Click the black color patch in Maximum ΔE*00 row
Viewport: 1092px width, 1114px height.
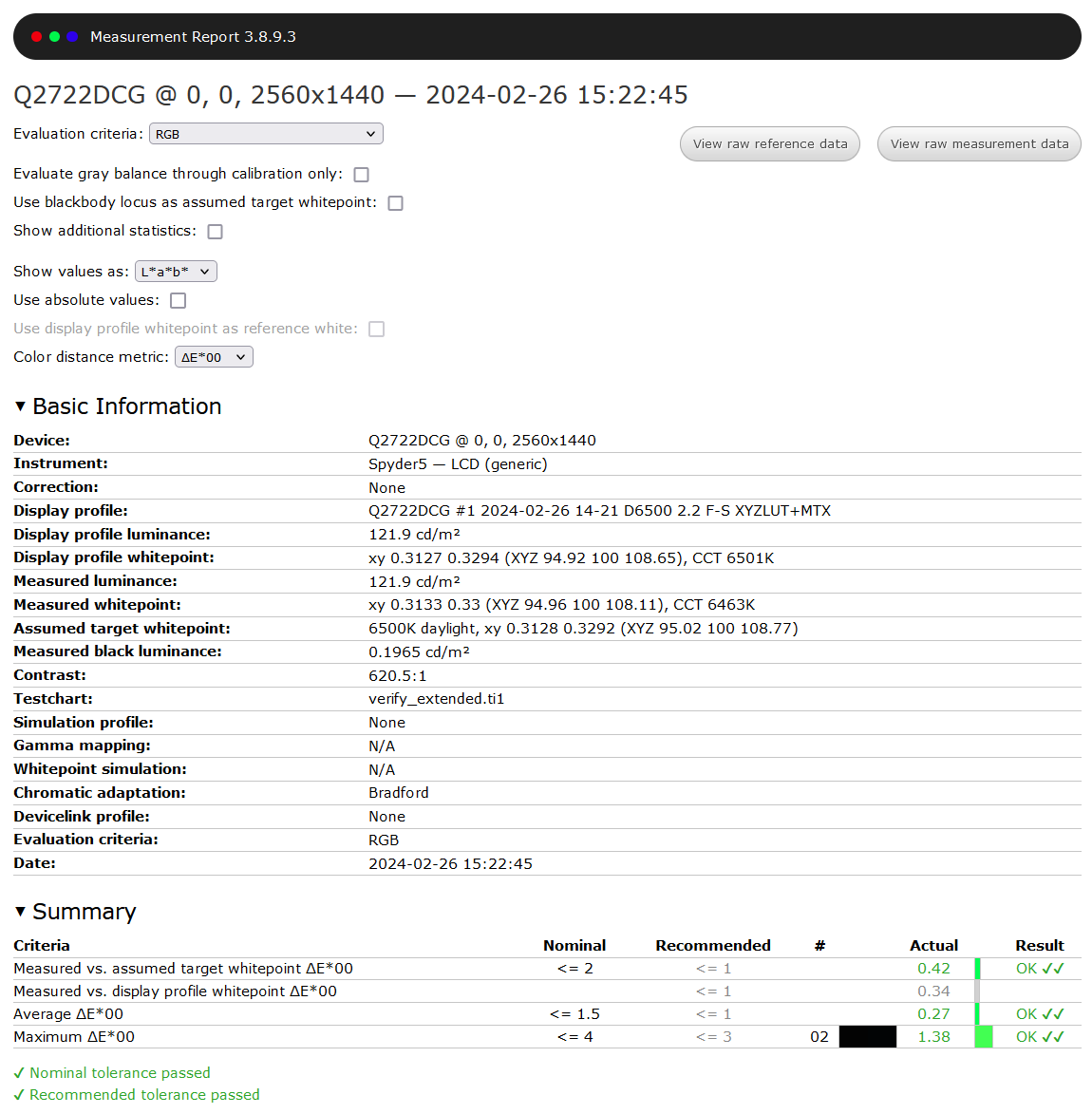[x=868, y=1036]
